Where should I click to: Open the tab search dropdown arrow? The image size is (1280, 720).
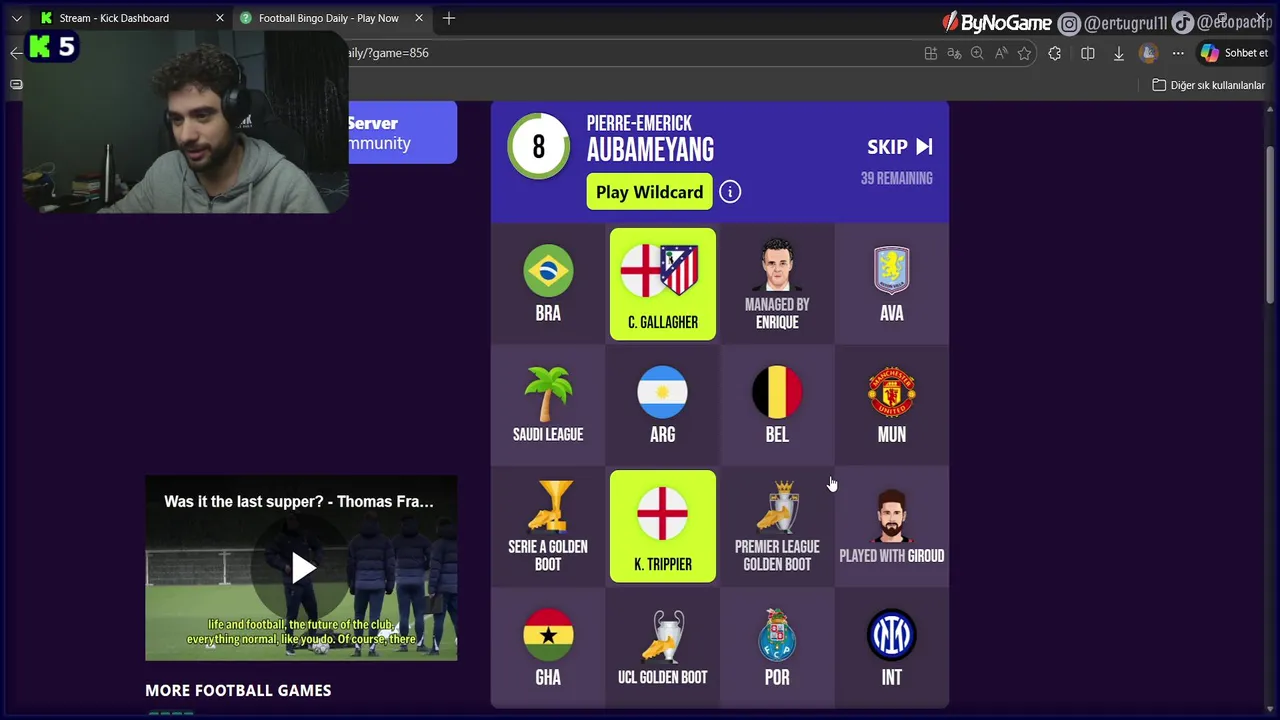(16, 18)
